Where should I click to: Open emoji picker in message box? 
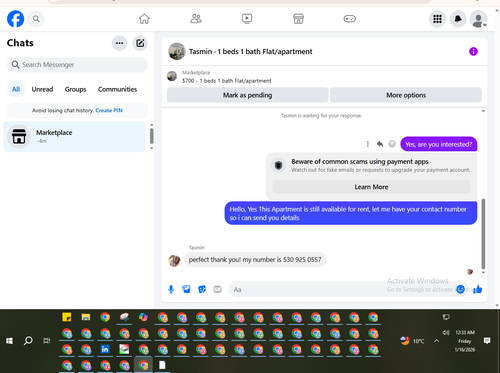click(x=460, y=289)
